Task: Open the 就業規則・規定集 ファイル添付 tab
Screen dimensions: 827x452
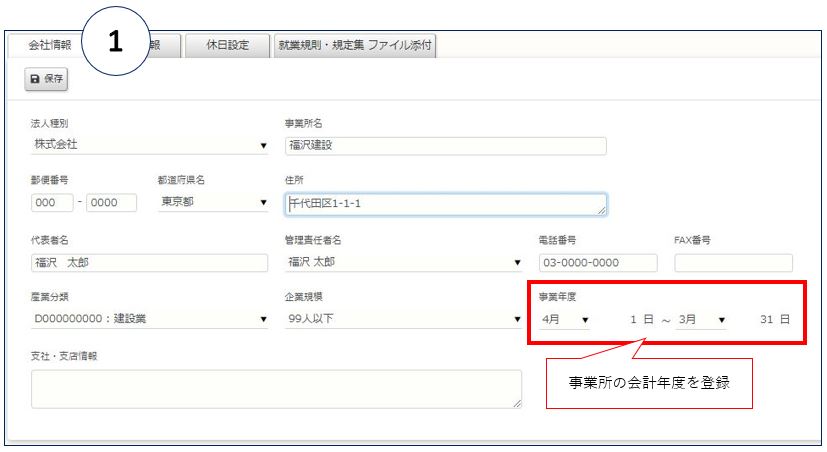Action: coord(355,46)
